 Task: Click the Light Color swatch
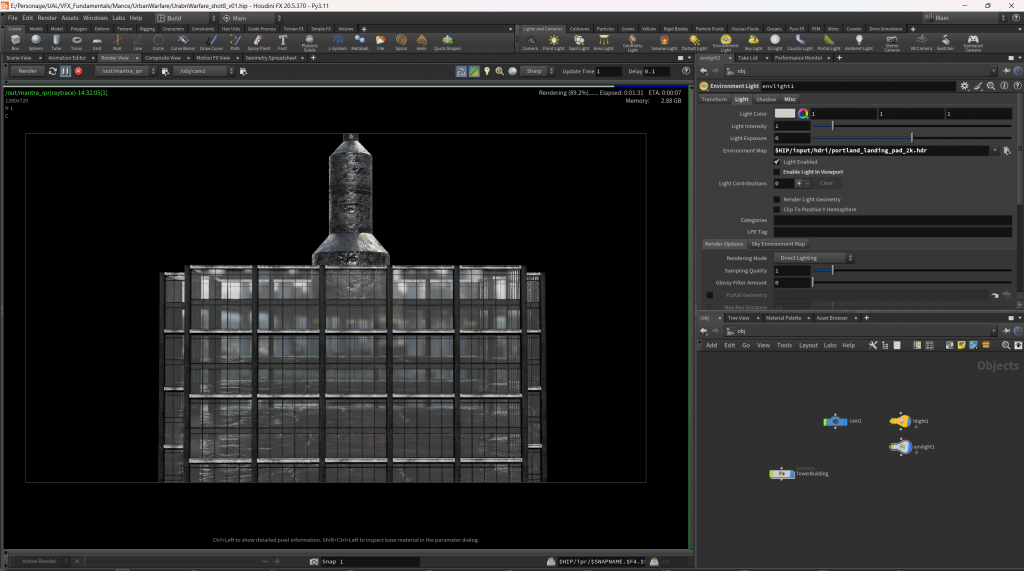point(785,114)
